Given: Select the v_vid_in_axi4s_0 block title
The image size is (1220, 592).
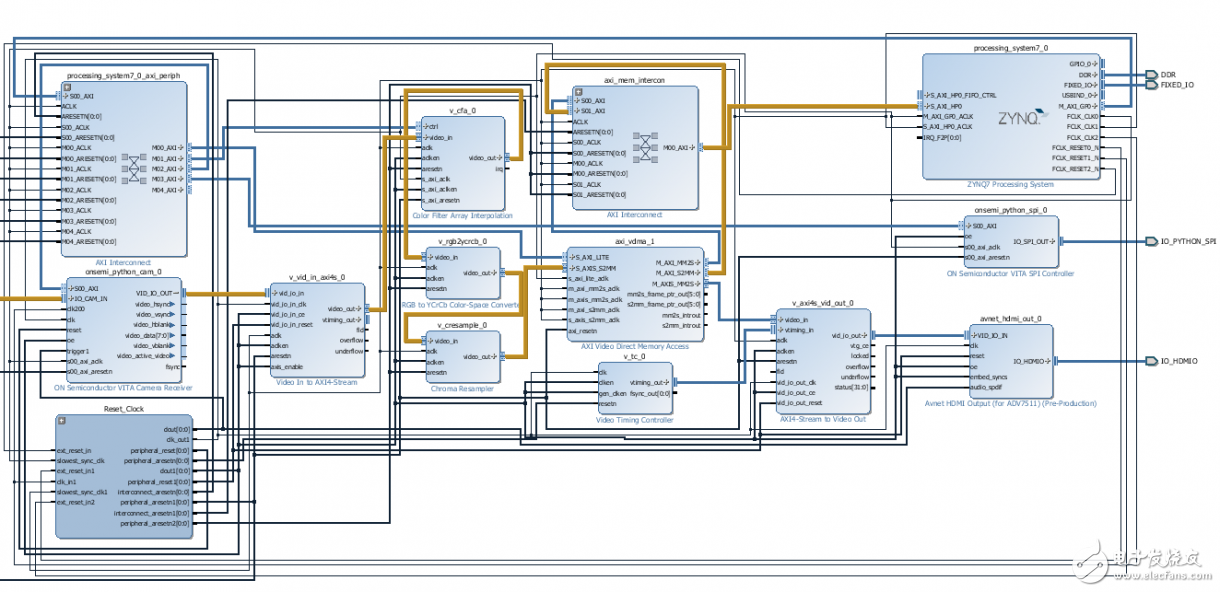Looking at the screenshot, I should [x=316, y=277].
